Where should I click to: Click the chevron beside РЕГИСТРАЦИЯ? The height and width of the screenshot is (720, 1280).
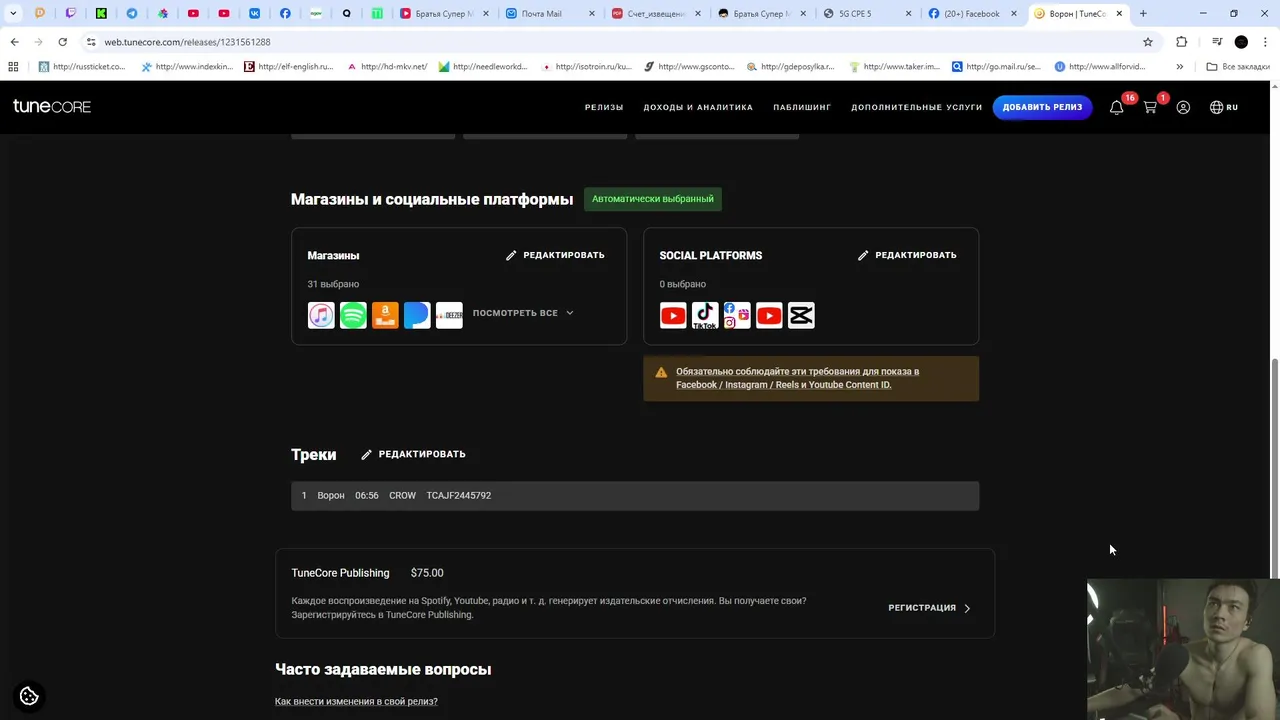(x=967, y=608)
